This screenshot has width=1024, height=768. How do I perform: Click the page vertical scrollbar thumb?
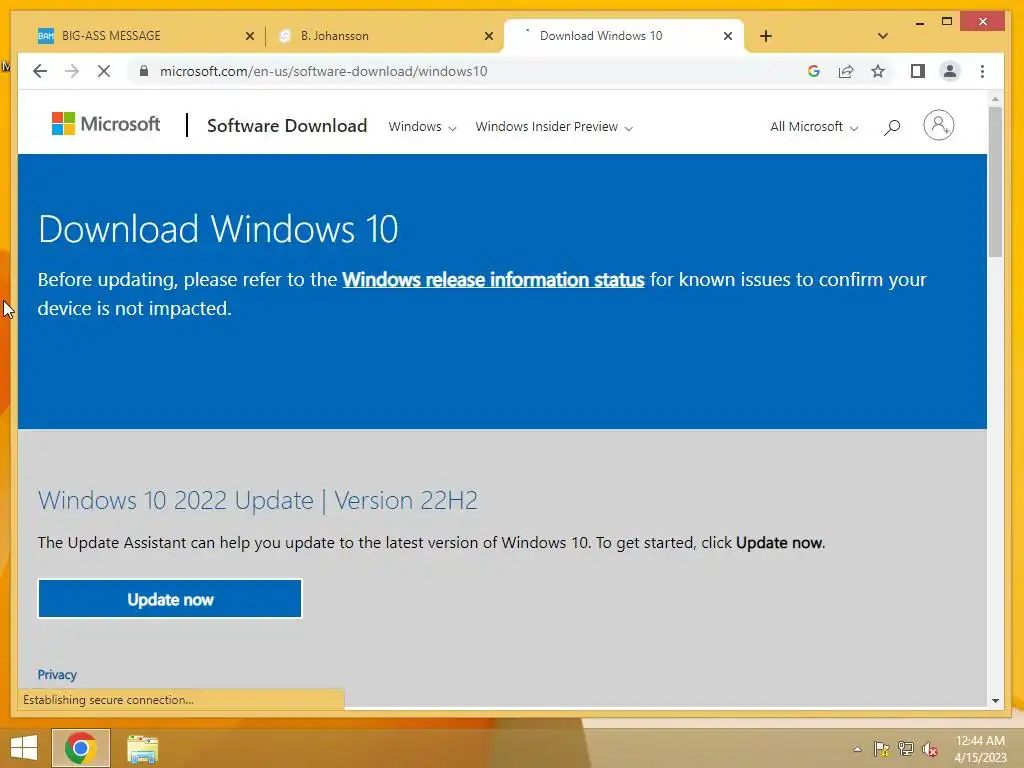995,182
